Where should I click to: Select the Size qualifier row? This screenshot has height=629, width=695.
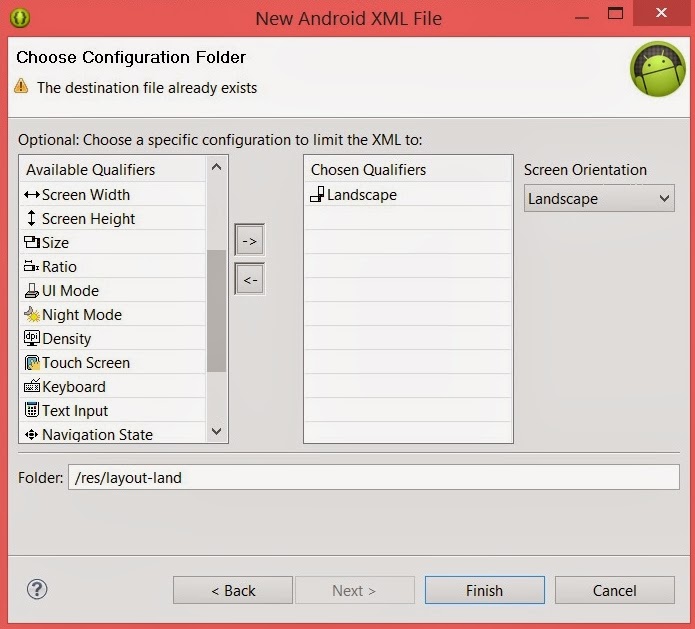tap(113, 242)
